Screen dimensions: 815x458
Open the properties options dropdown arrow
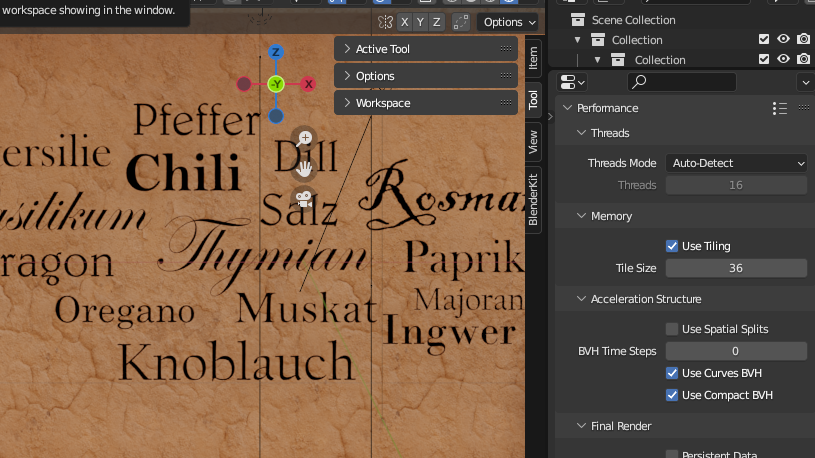[806, 82]
